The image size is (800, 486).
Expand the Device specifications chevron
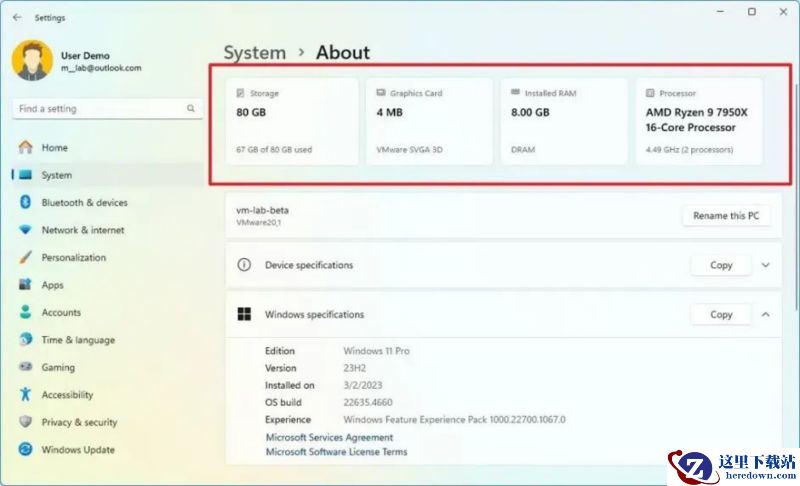coord(765,265)
